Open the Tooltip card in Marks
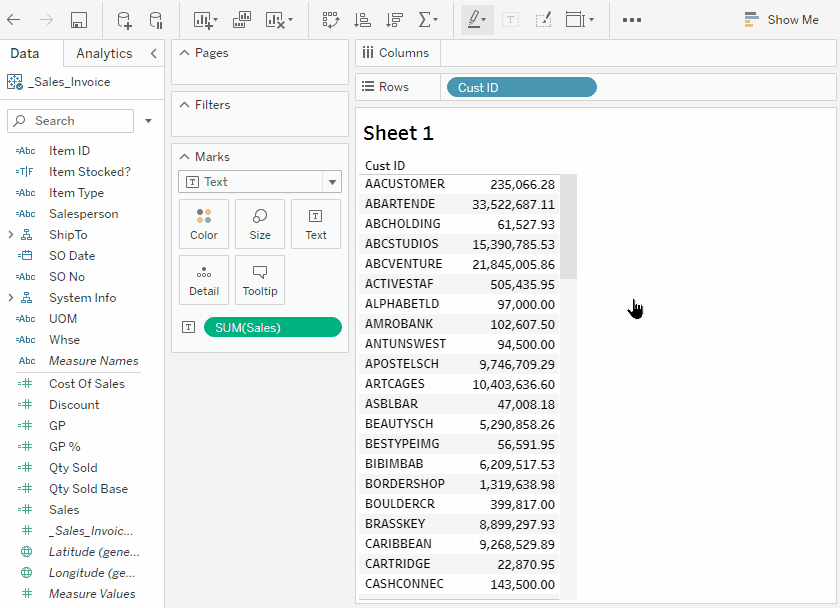This screenshot has width=840, height=608. click(x=260, y=280)
